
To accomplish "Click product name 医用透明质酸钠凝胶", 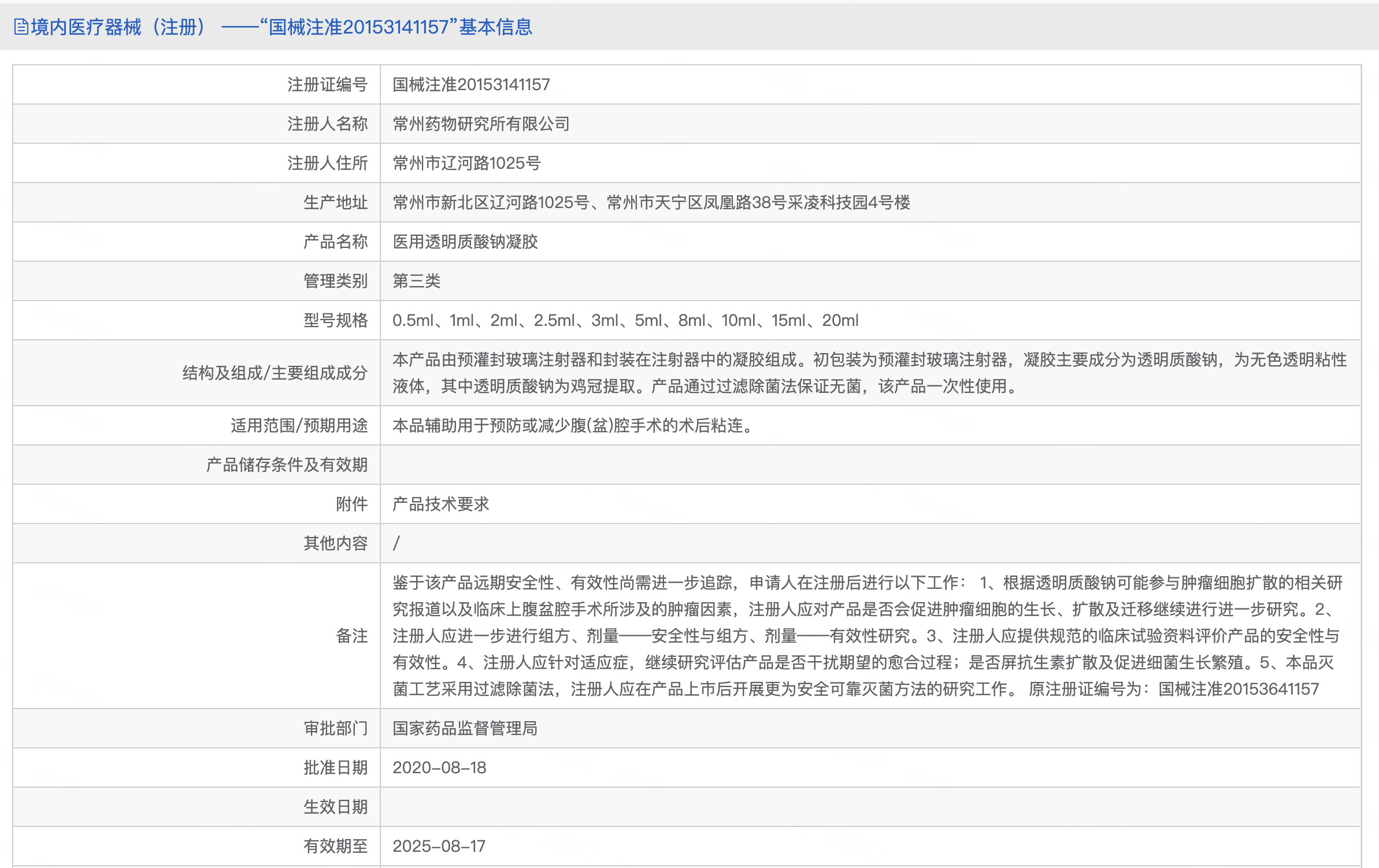I will pyautogui.click(x=465, y=242).
